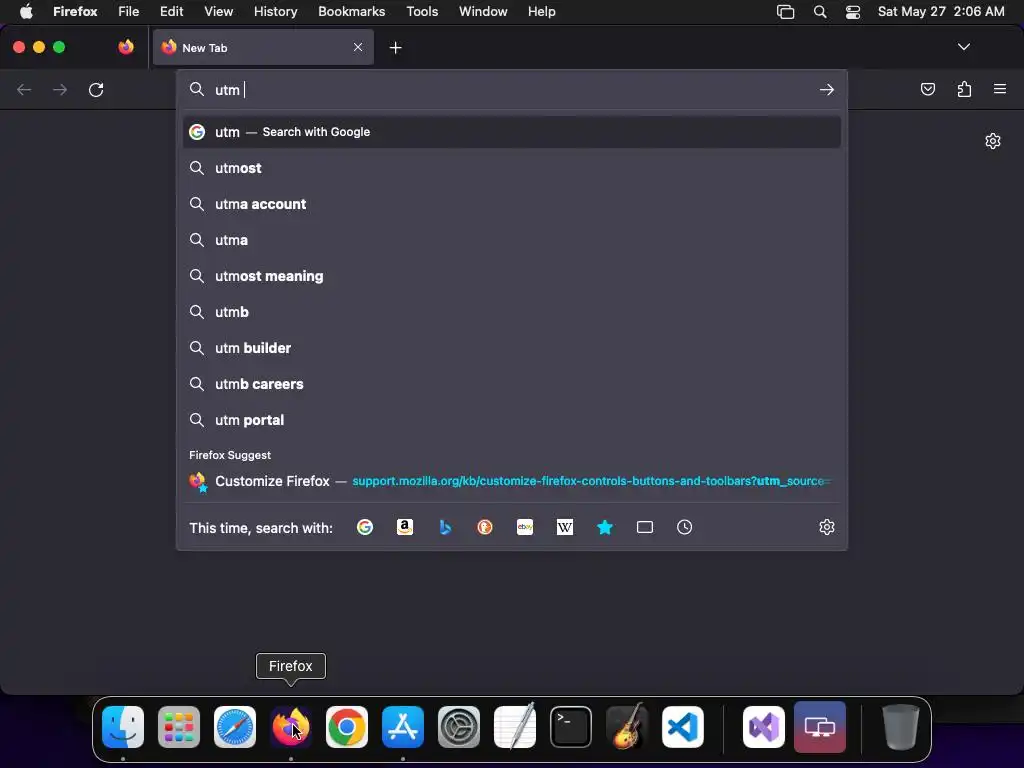Choose 'utm — Search with Google' result
Screen dimensions: 1024x768
[x=512, y=132]
